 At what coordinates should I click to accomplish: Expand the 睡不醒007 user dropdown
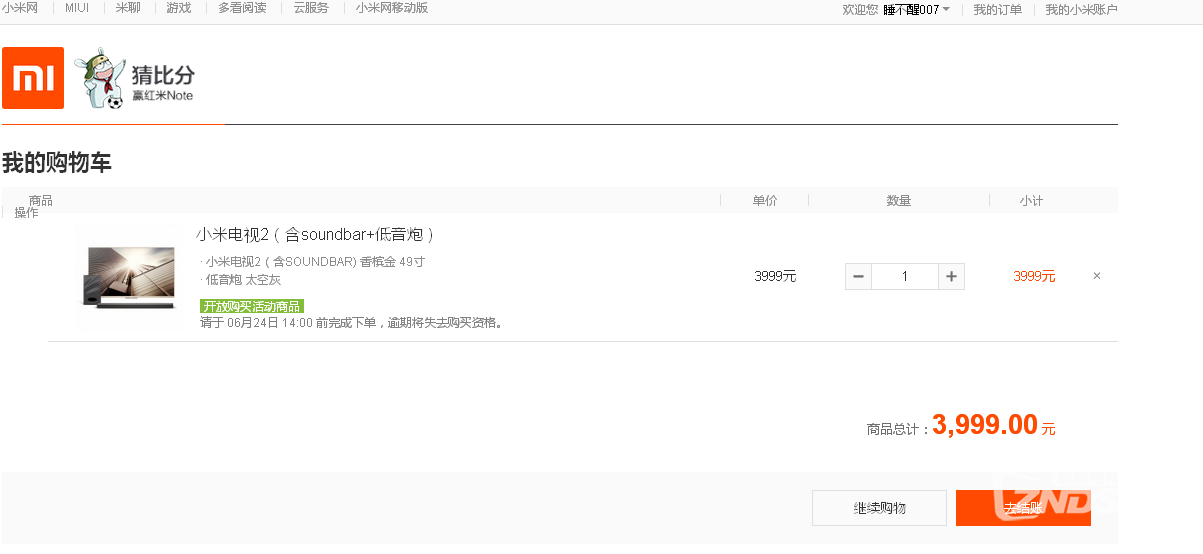[916, 10]
